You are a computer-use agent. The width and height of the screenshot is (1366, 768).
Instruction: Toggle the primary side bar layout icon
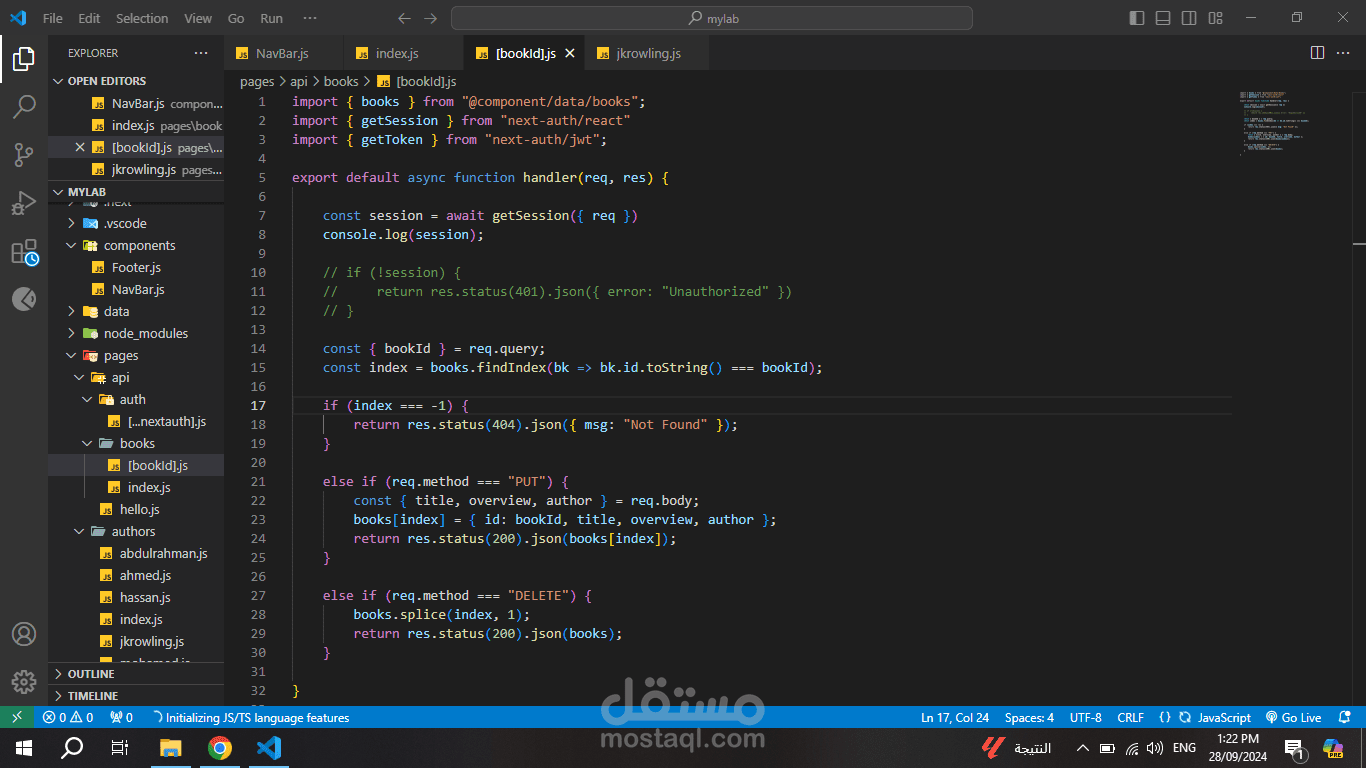point(1137,18)
